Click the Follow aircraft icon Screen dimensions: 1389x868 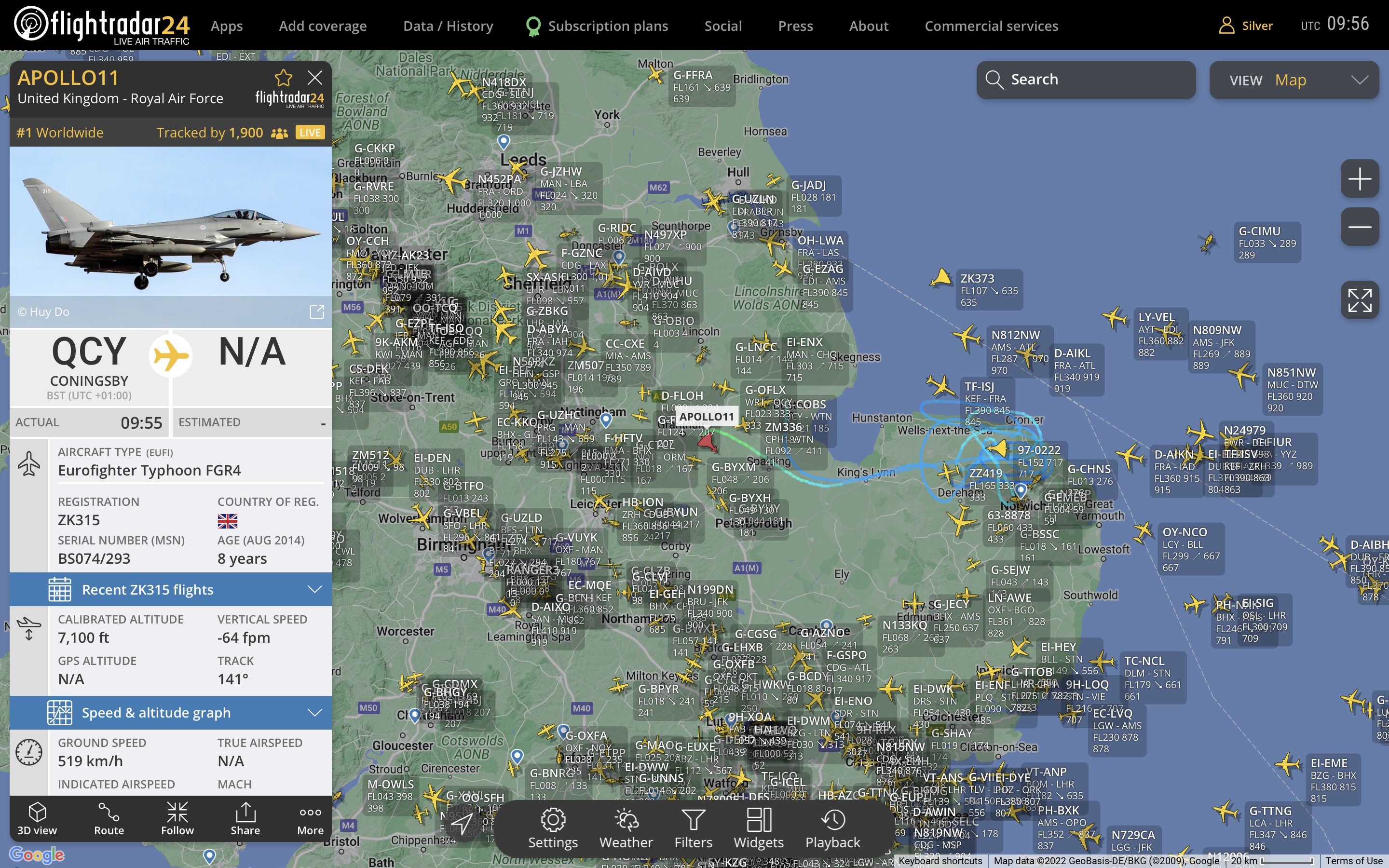[x=177, y=819]
